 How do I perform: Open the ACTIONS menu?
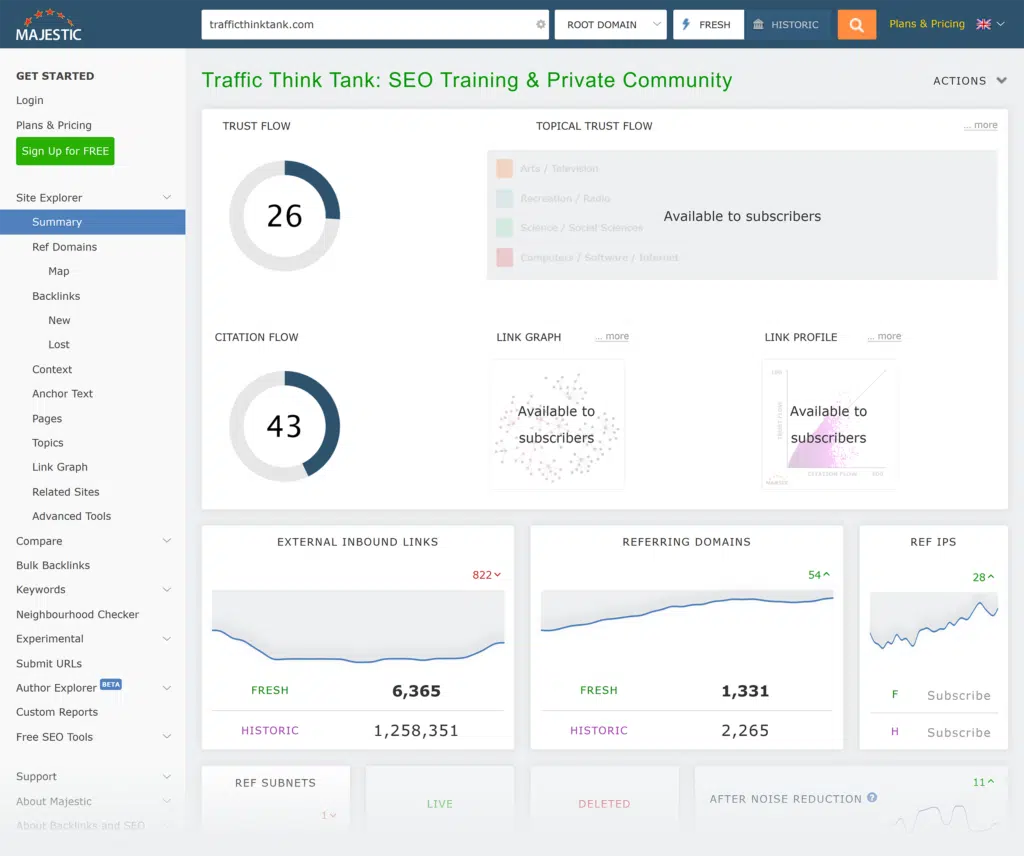(967, 81)
